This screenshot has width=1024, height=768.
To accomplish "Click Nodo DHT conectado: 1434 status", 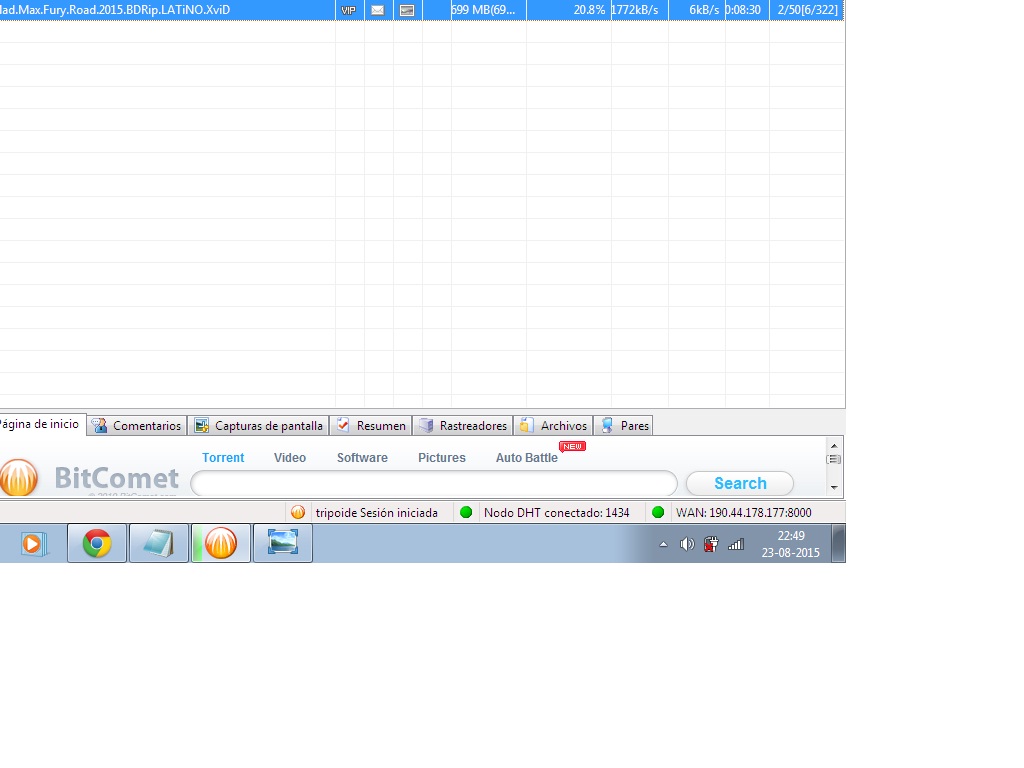I will (x=556, y=513).
